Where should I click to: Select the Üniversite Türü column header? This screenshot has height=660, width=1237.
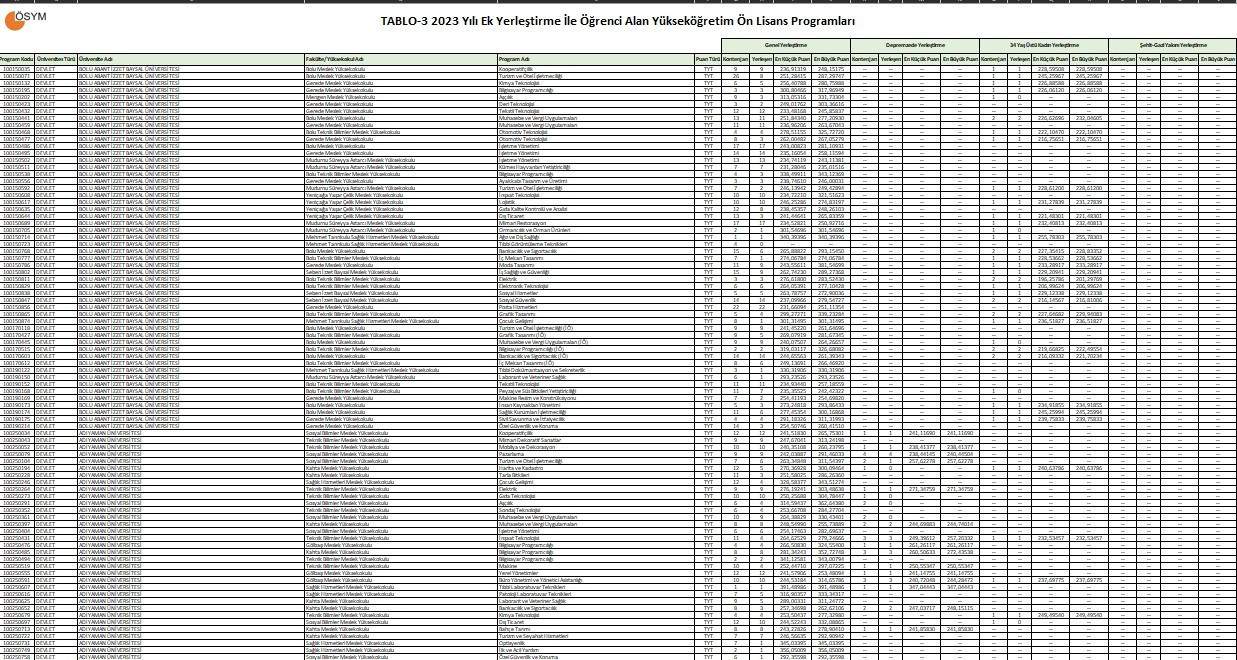57,60
